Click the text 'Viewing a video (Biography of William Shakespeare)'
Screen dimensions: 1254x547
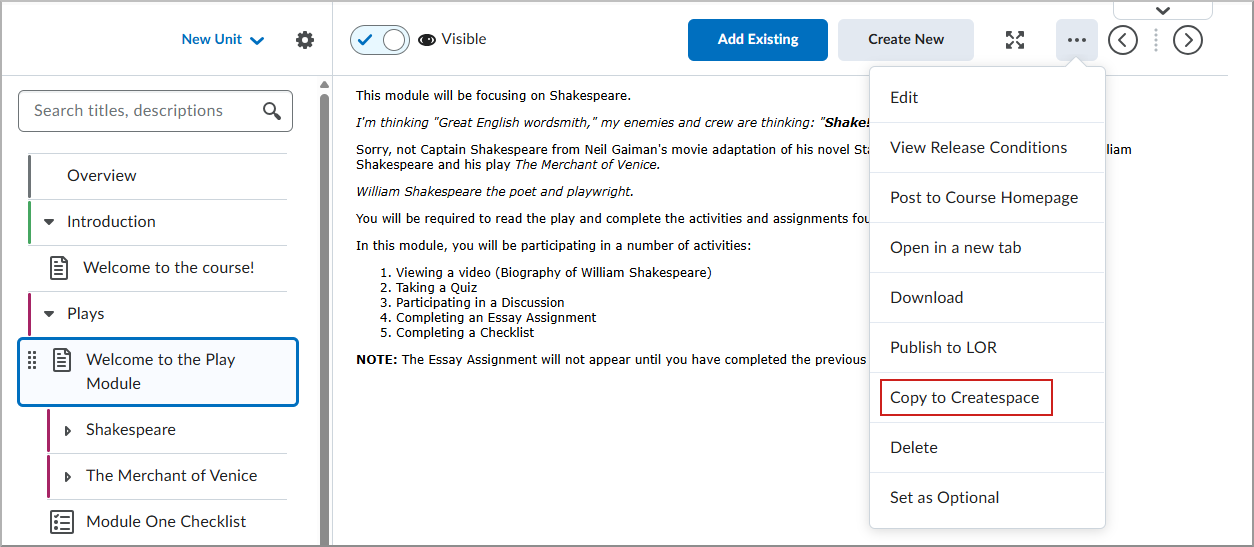click(x=554, y=272)
